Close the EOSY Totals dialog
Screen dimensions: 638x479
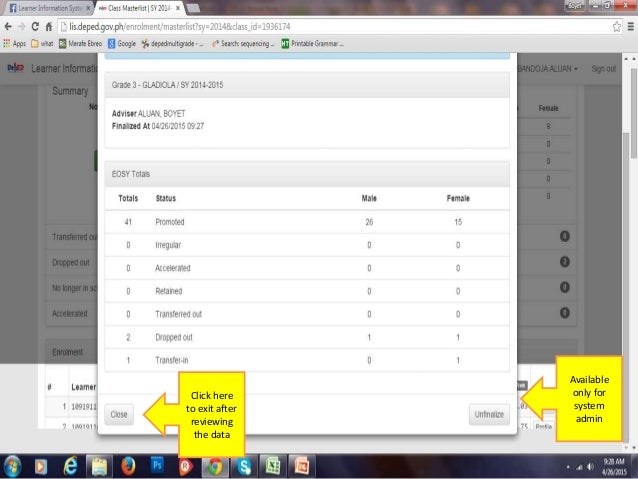coord(119,414)
